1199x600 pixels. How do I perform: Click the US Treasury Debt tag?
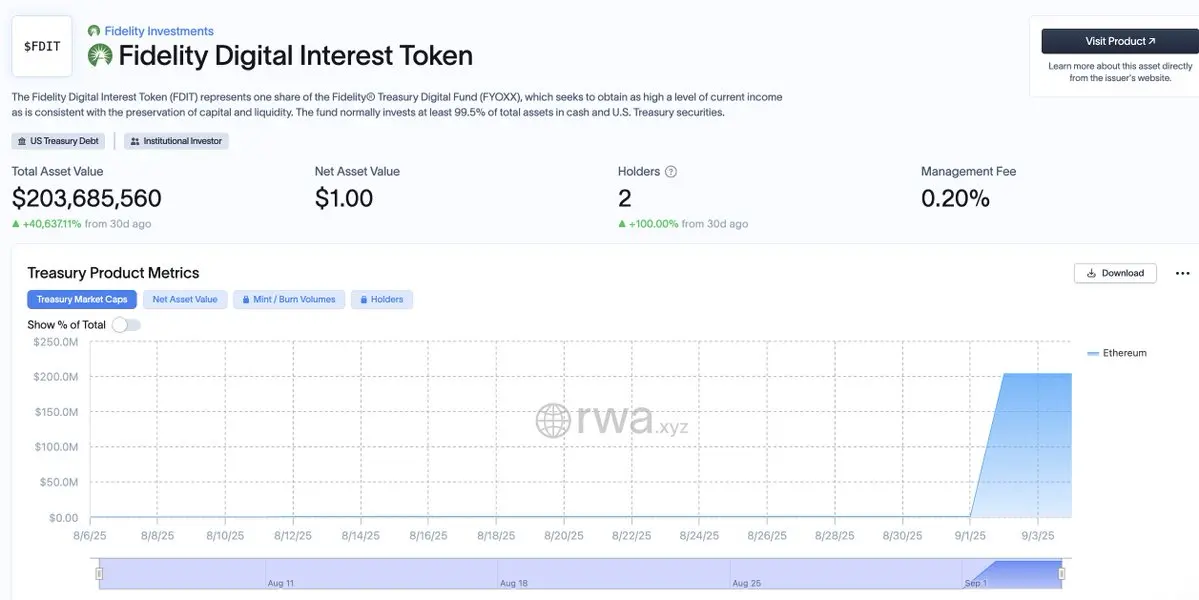coord(59,141)
